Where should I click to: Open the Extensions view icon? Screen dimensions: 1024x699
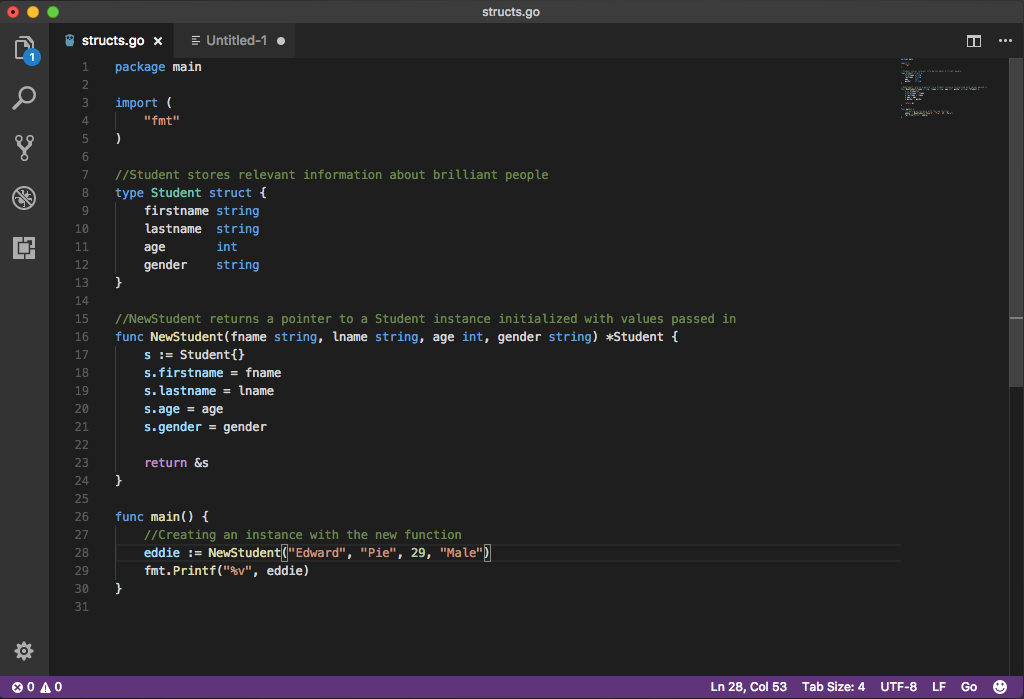[x=24, y=248]
